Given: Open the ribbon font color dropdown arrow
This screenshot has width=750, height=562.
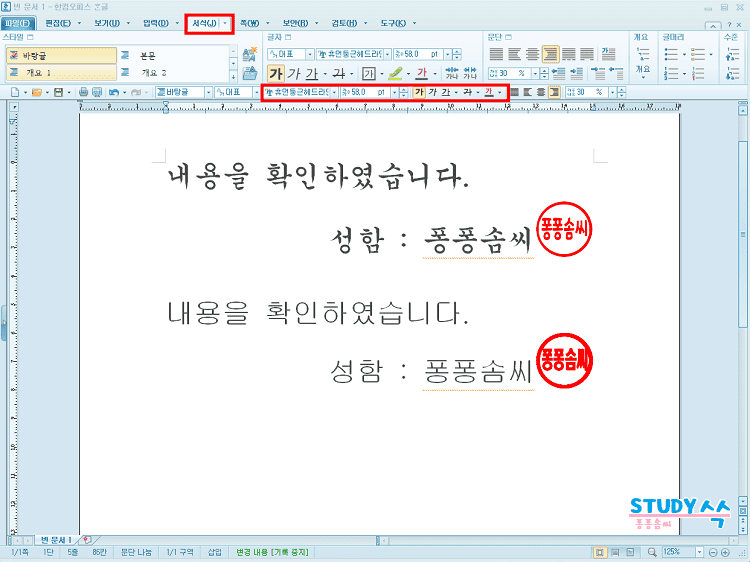Looking at the screenshot, I should point(435,74).
